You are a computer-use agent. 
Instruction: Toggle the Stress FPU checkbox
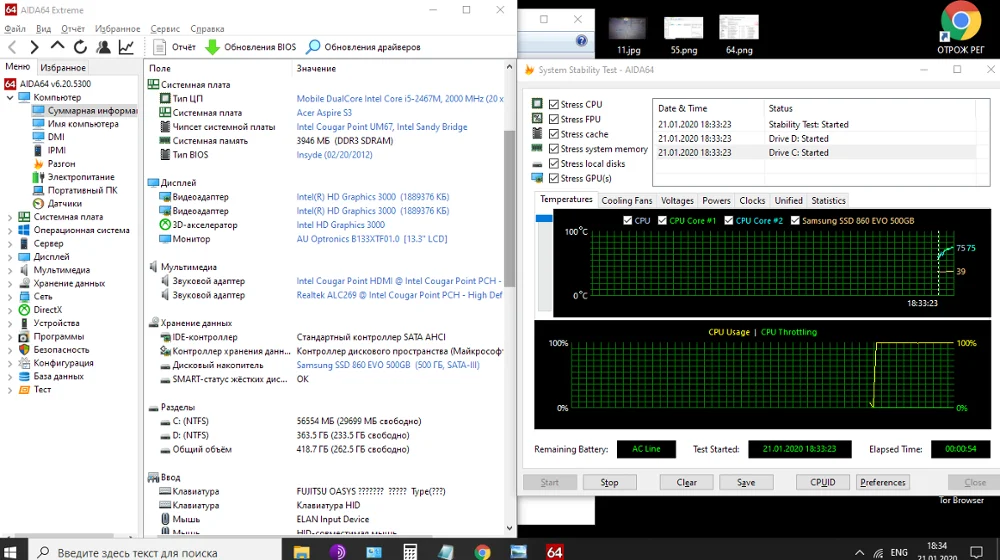tap(554, 119)
